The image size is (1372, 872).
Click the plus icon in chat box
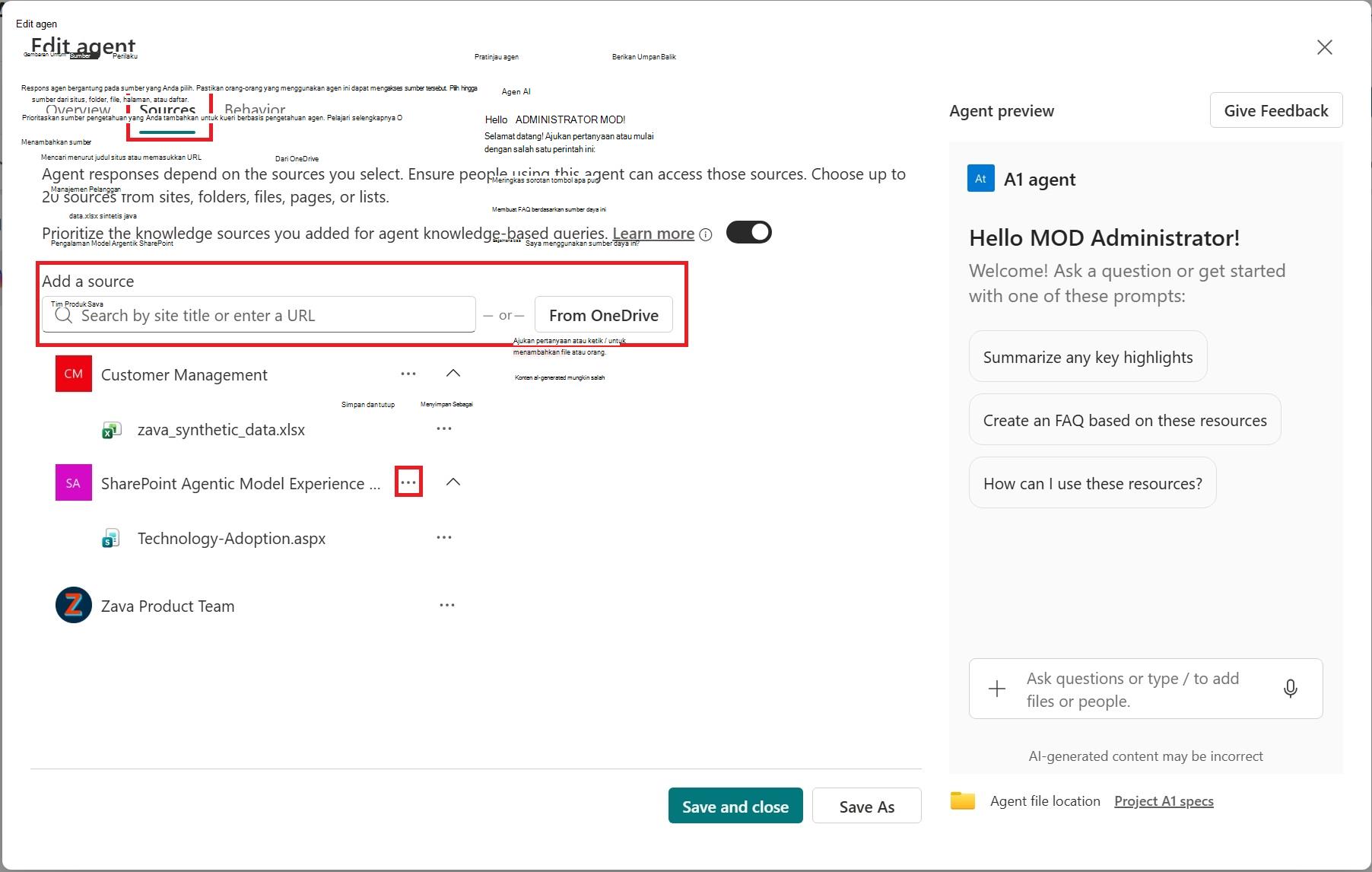[996, 689]
